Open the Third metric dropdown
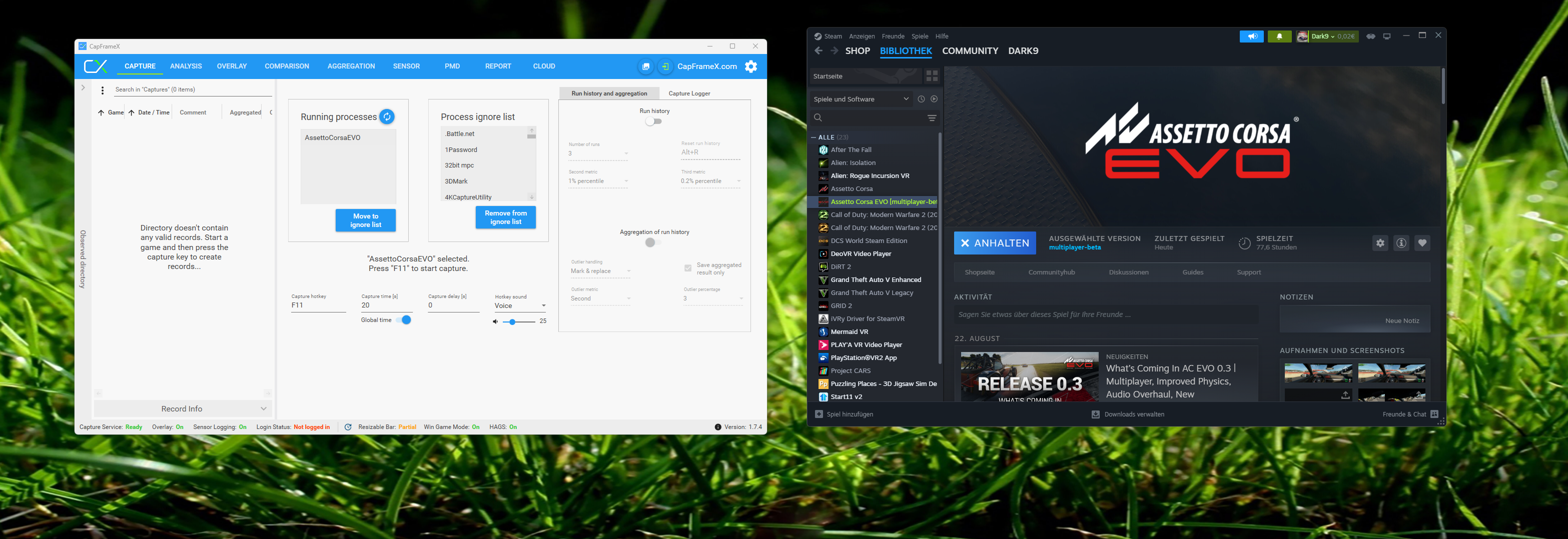The height and width of the screenshot is (539, 1568). coord(711,181)
